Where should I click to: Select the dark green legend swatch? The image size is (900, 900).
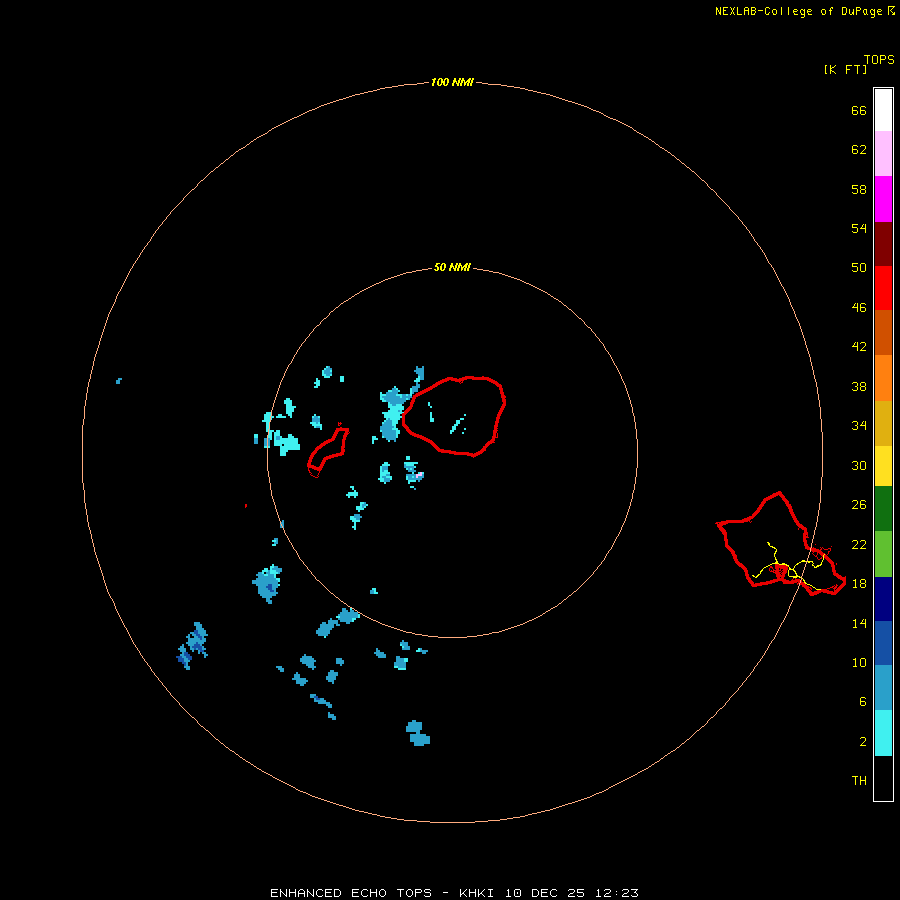click(883, 509)
